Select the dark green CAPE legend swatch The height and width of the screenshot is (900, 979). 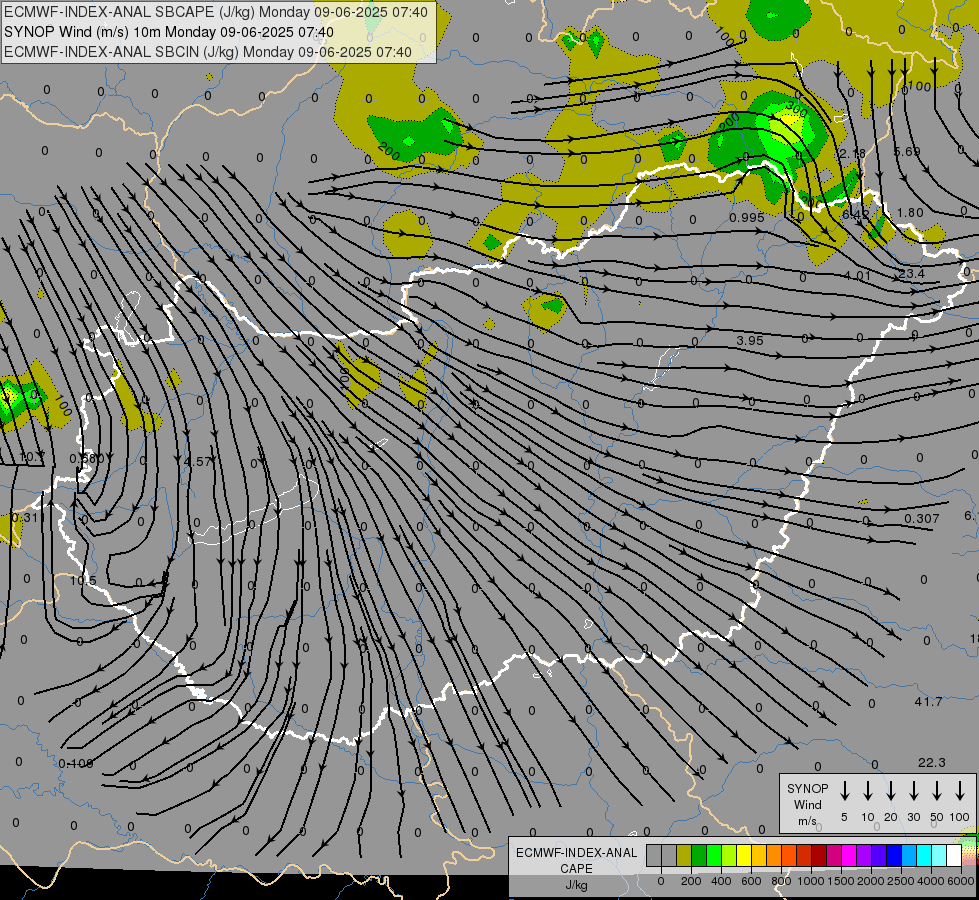699,856
